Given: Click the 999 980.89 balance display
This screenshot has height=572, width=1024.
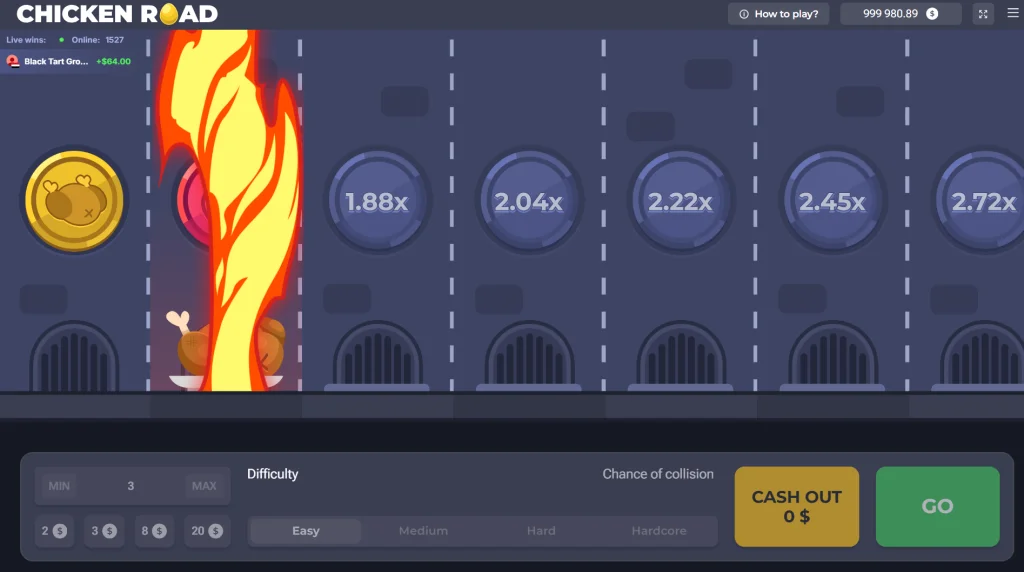Looking at the screenshot, I should click(901, 14).
